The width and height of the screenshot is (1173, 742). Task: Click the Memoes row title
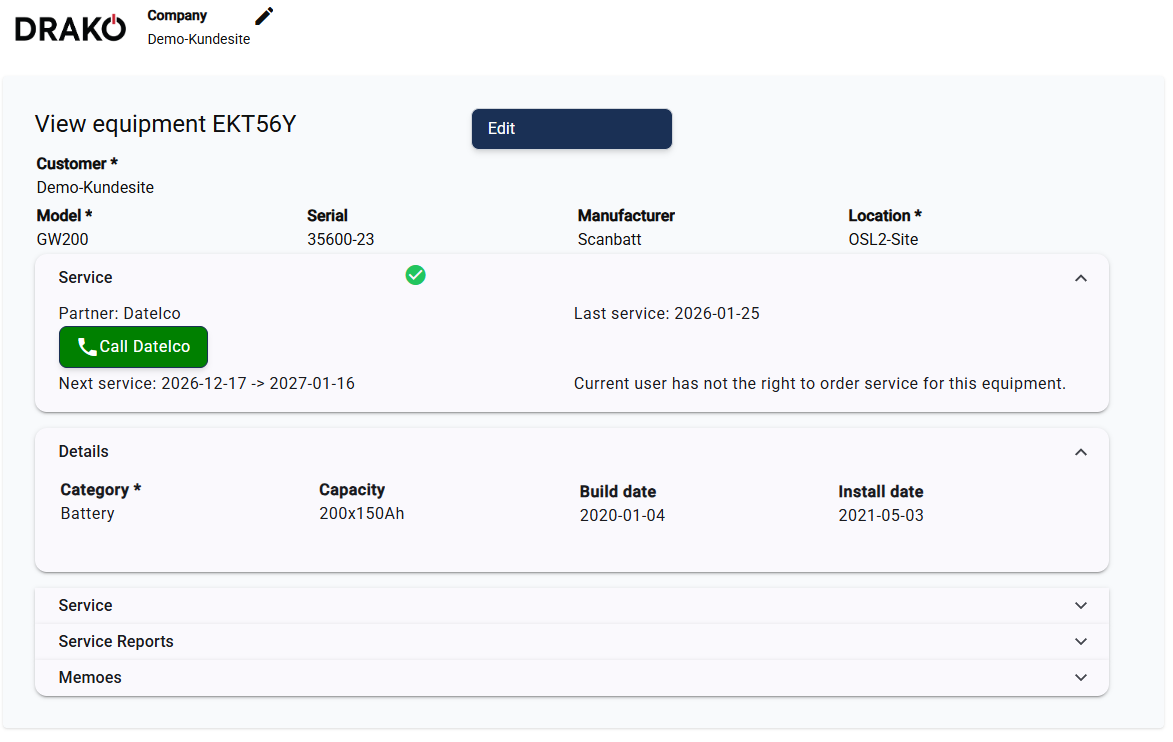[x=90, y=678]
